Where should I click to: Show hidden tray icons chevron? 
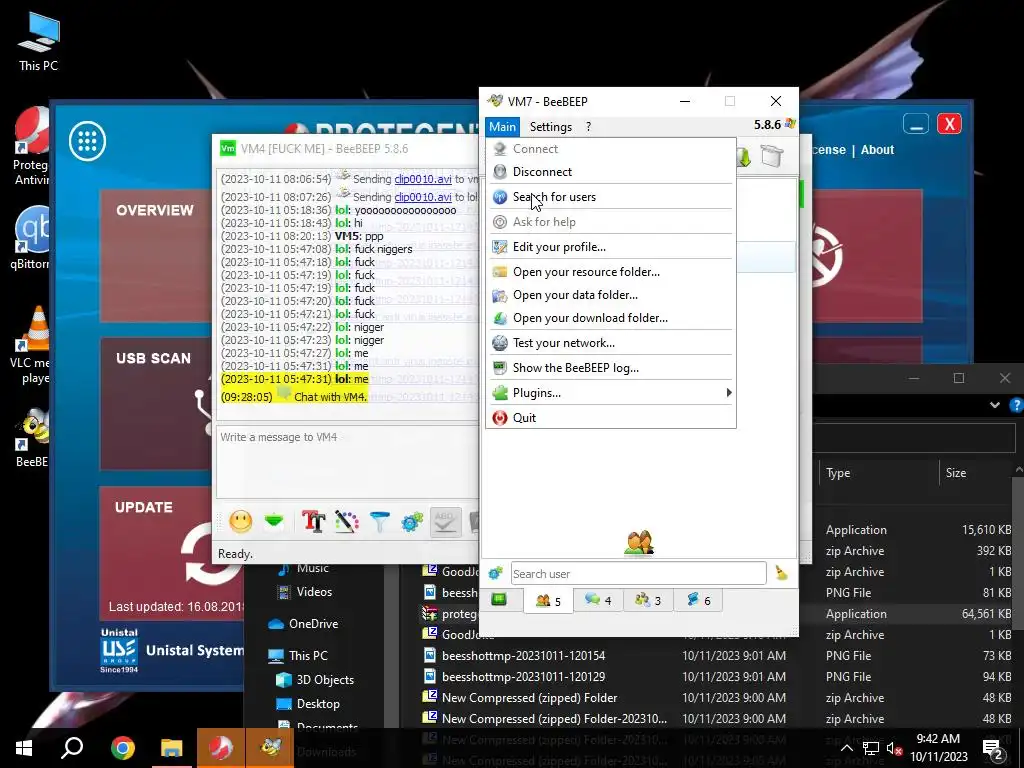[846, 748]
